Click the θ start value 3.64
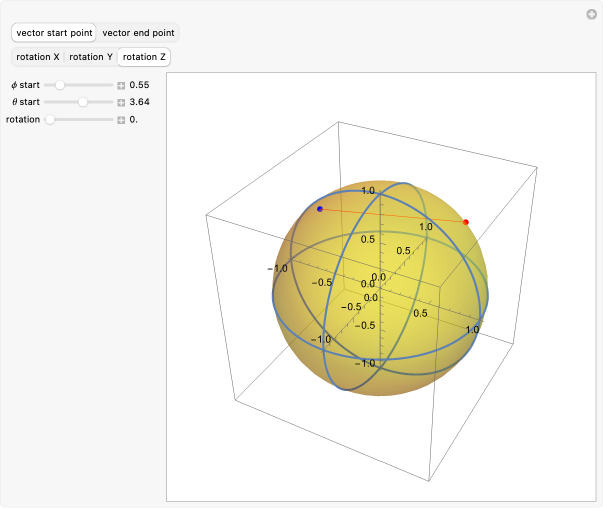This screenshot has width=603, height=509. [x=140, y=103]
